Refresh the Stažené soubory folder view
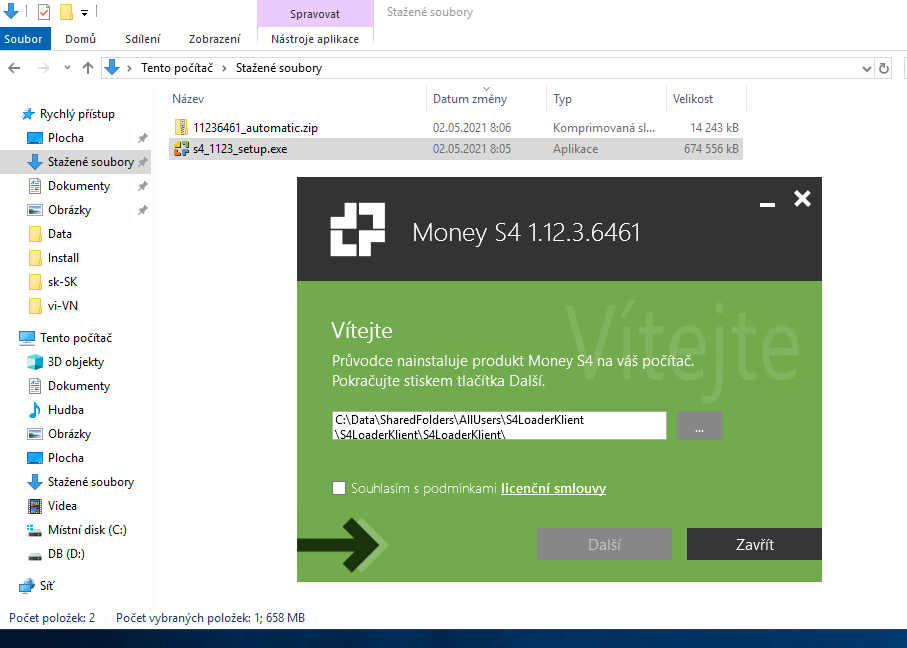The image size is (907, 648). coord(884,68)
